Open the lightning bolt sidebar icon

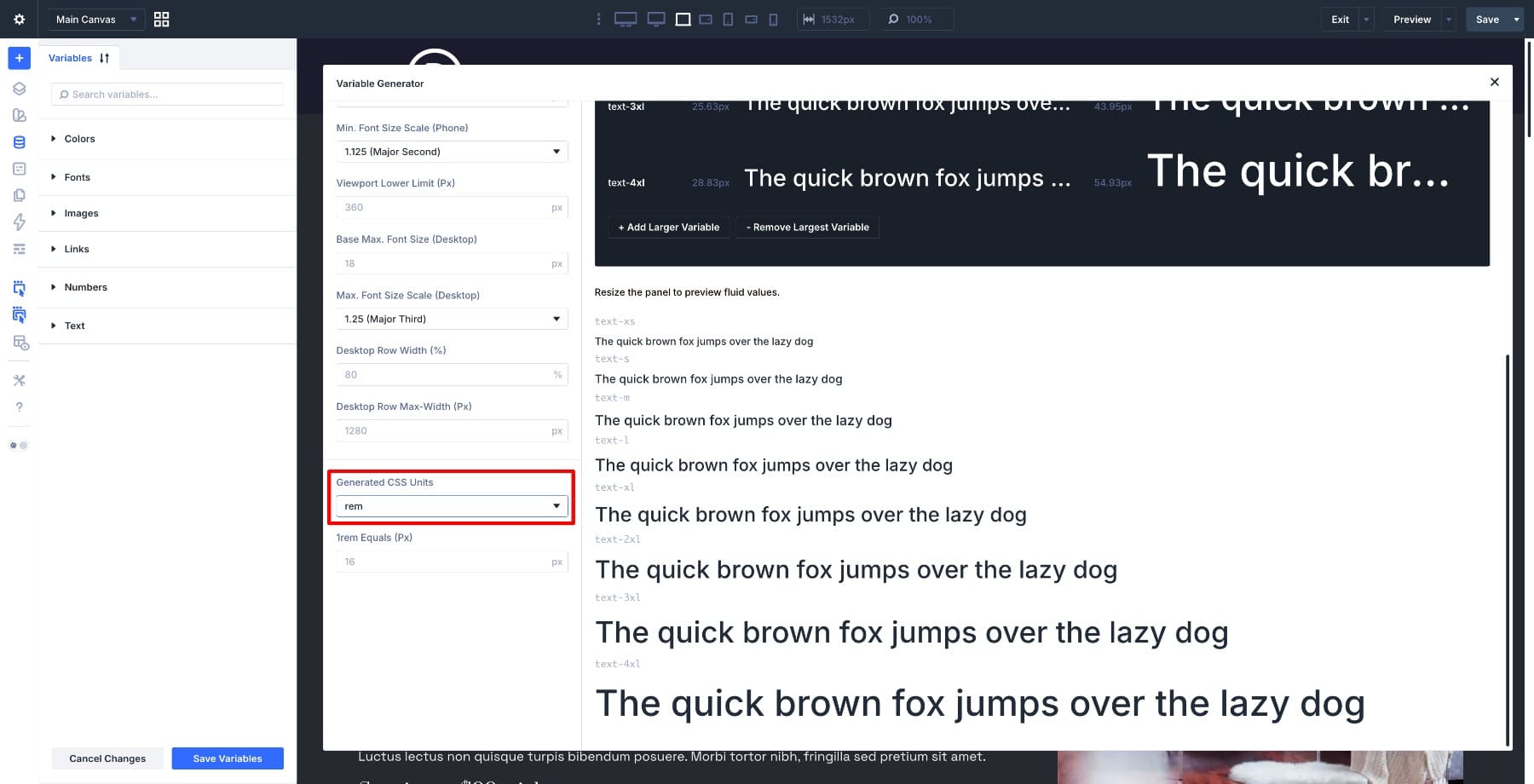coord(19,222)
